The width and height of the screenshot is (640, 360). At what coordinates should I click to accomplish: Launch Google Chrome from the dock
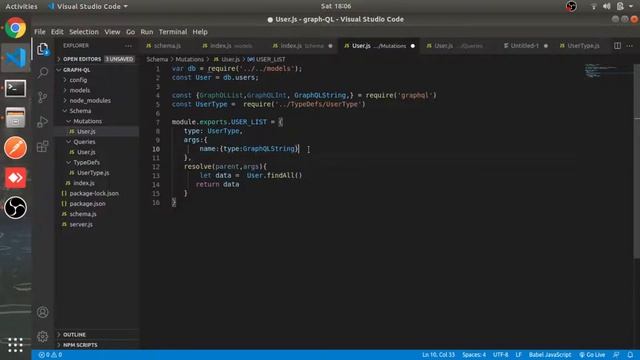16,28
